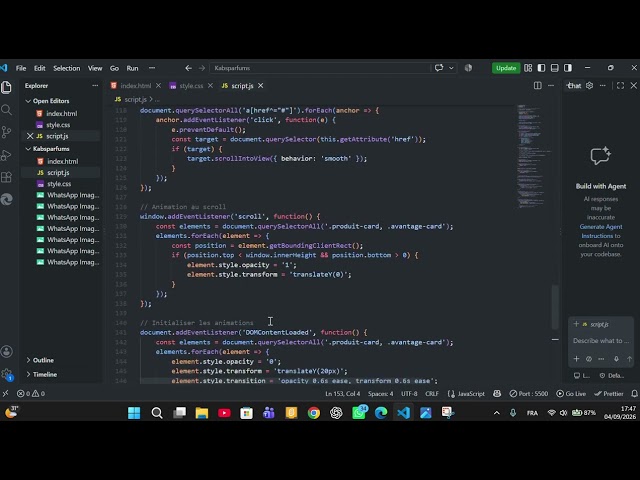Screen dimensions: 640x480
Task: Toggle the Secondary Side Bar
Action: 568,68
